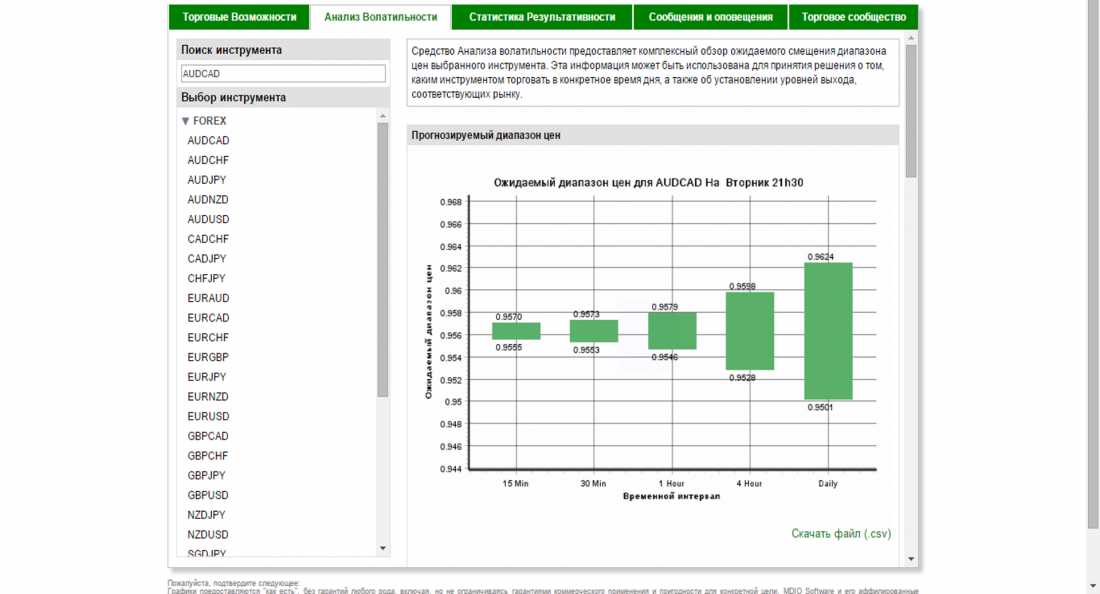Select NZDUSD instrument
Viewport: 1100px width, 594px height.
coord(208,535)
